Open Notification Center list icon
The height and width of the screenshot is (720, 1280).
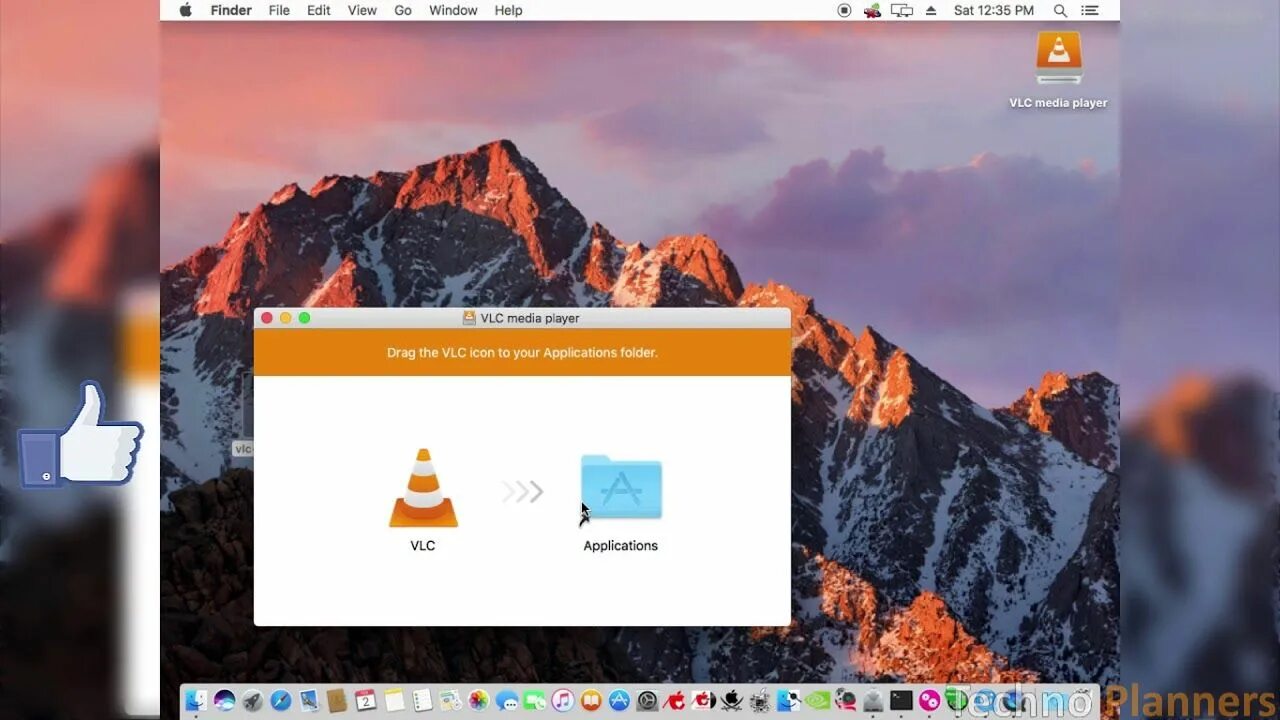pos(1090,10)
